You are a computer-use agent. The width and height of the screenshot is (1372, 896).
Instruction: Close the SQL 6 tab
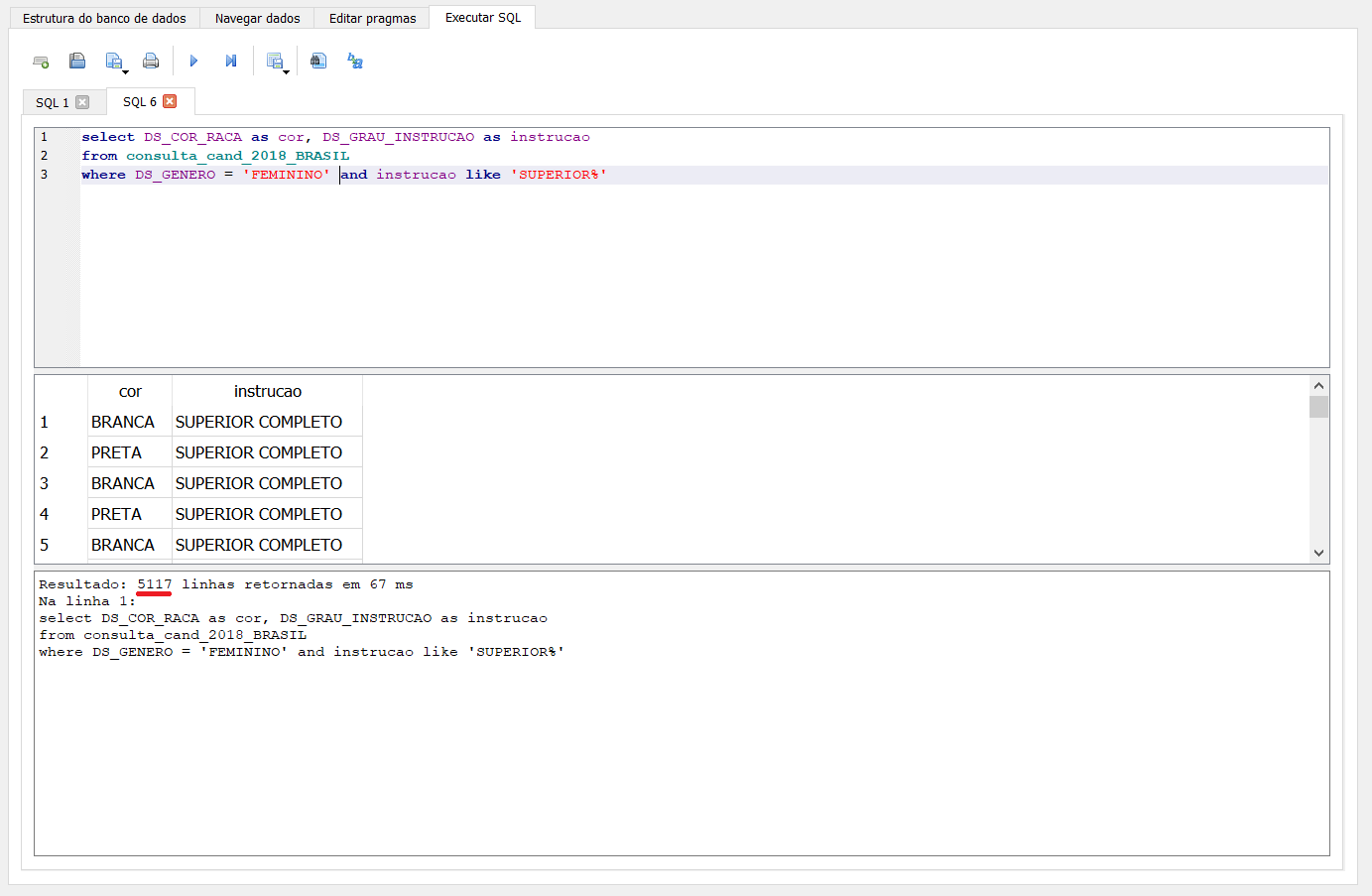[170, 101]
